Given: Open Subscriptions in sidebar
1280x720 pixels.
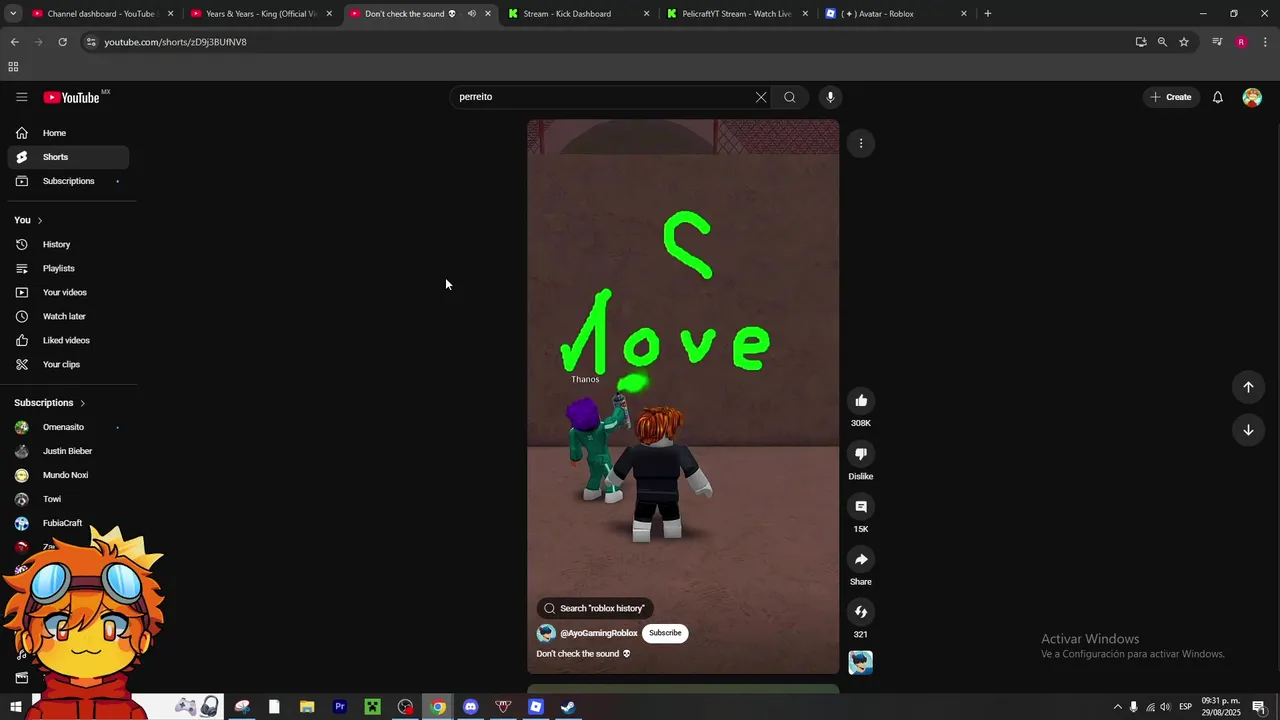Looking at the screenshot, I should (x=68, y=181).
